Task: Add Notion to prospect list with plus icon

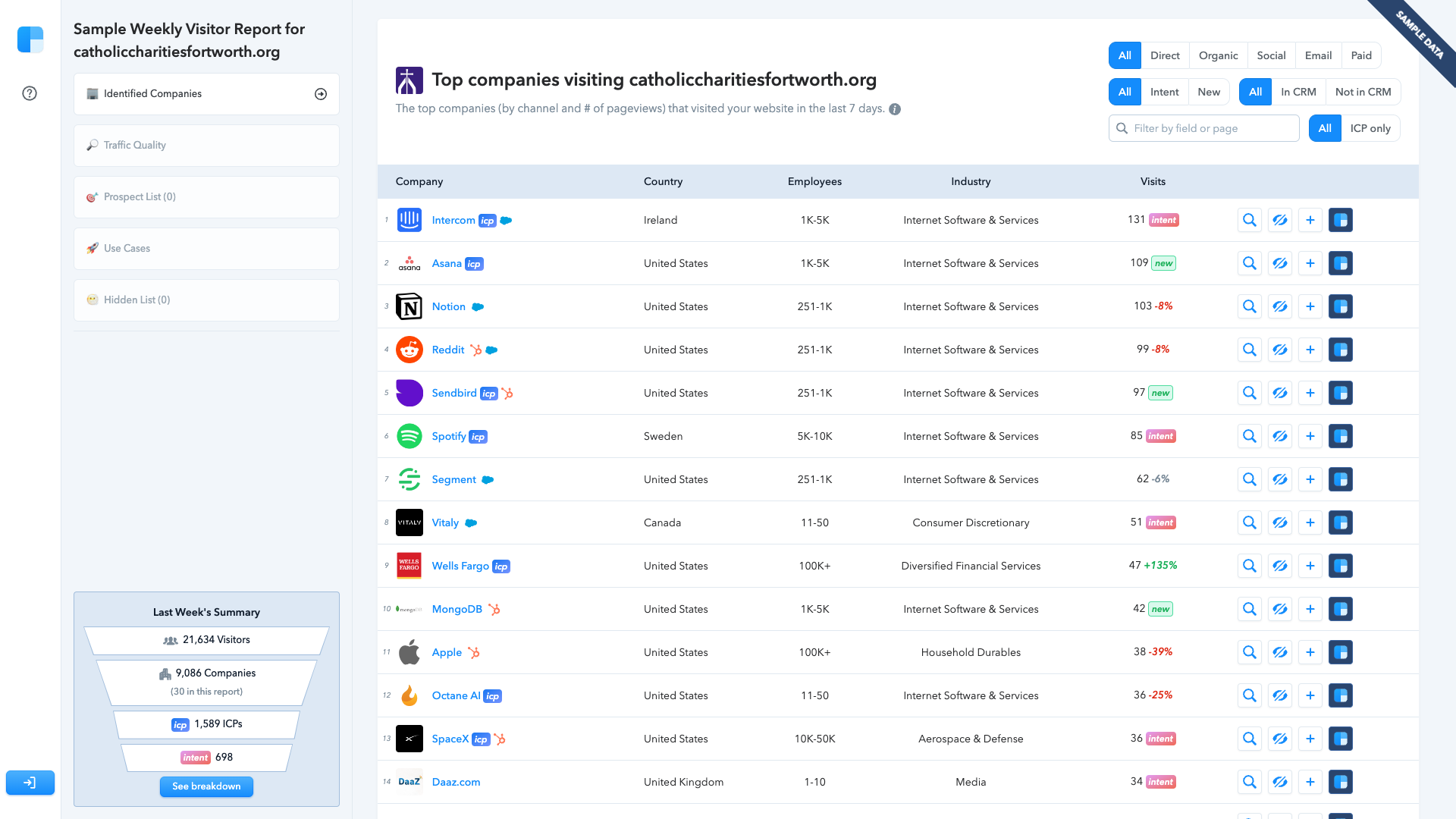Action: pos(1310,306)
